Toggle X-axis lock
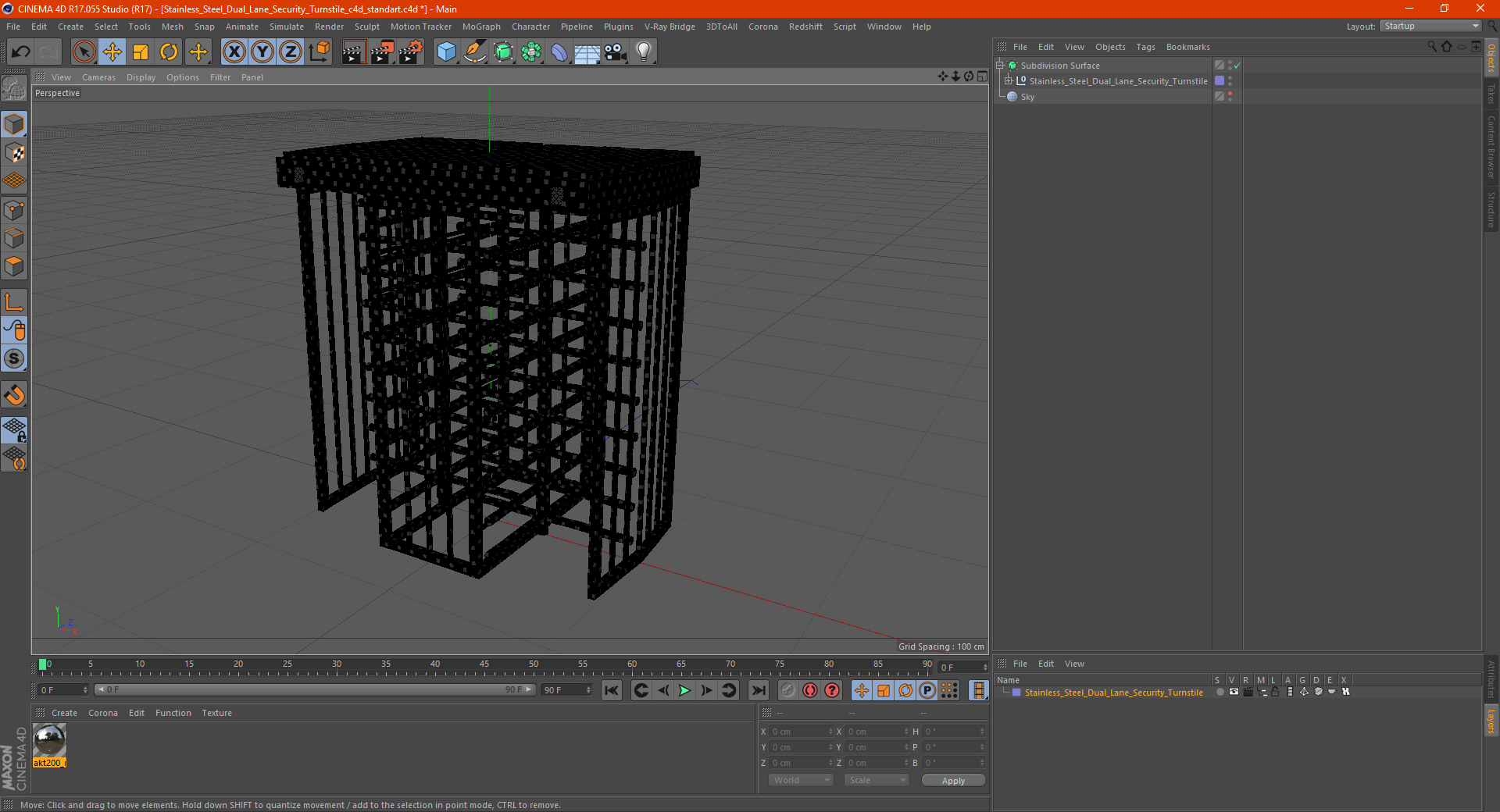The height and width of the screenshot is (812, 1500). 234,52
